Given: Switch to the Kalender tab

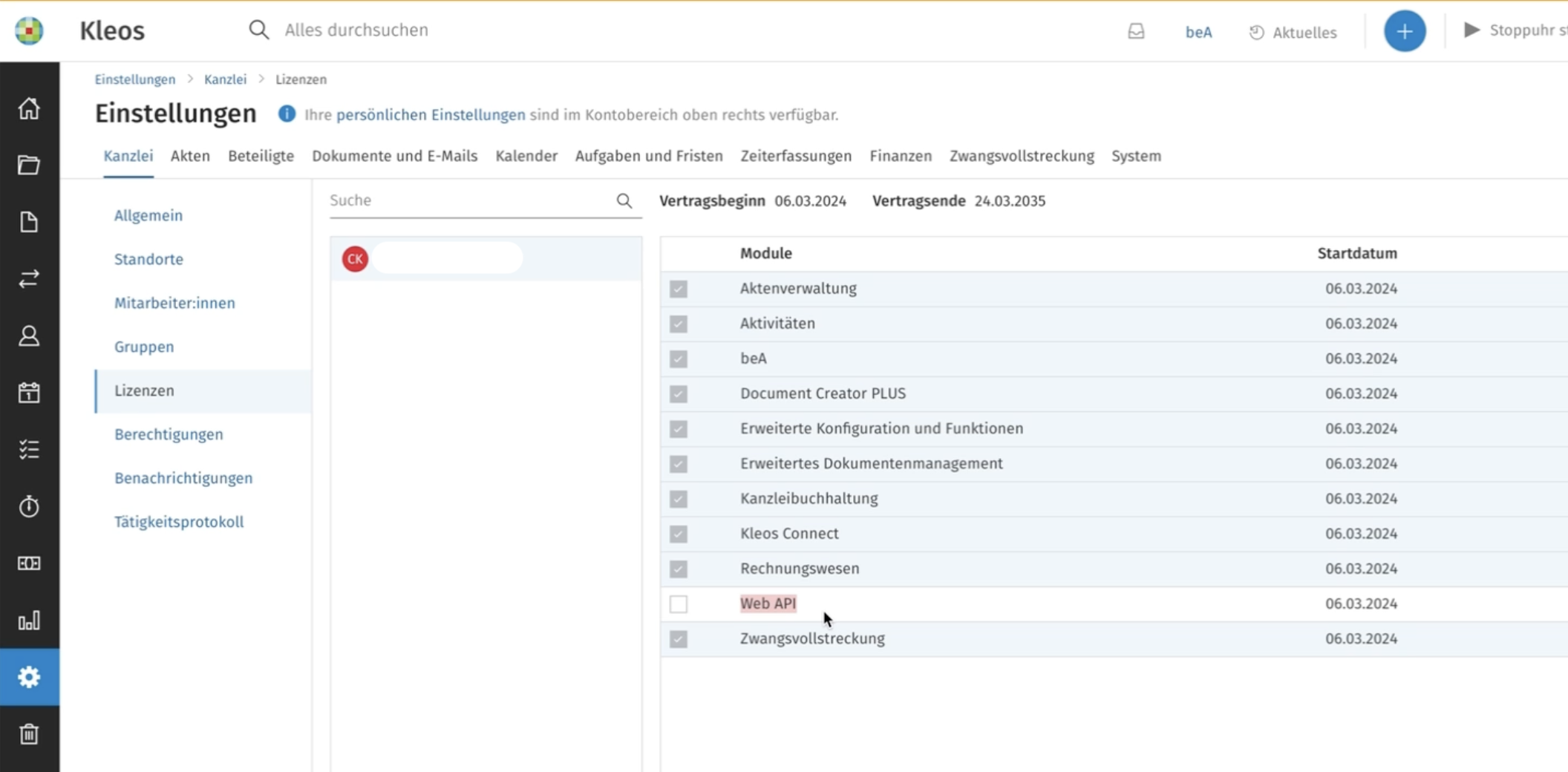Looking at the screenshot, I should [x=526, y=156].
